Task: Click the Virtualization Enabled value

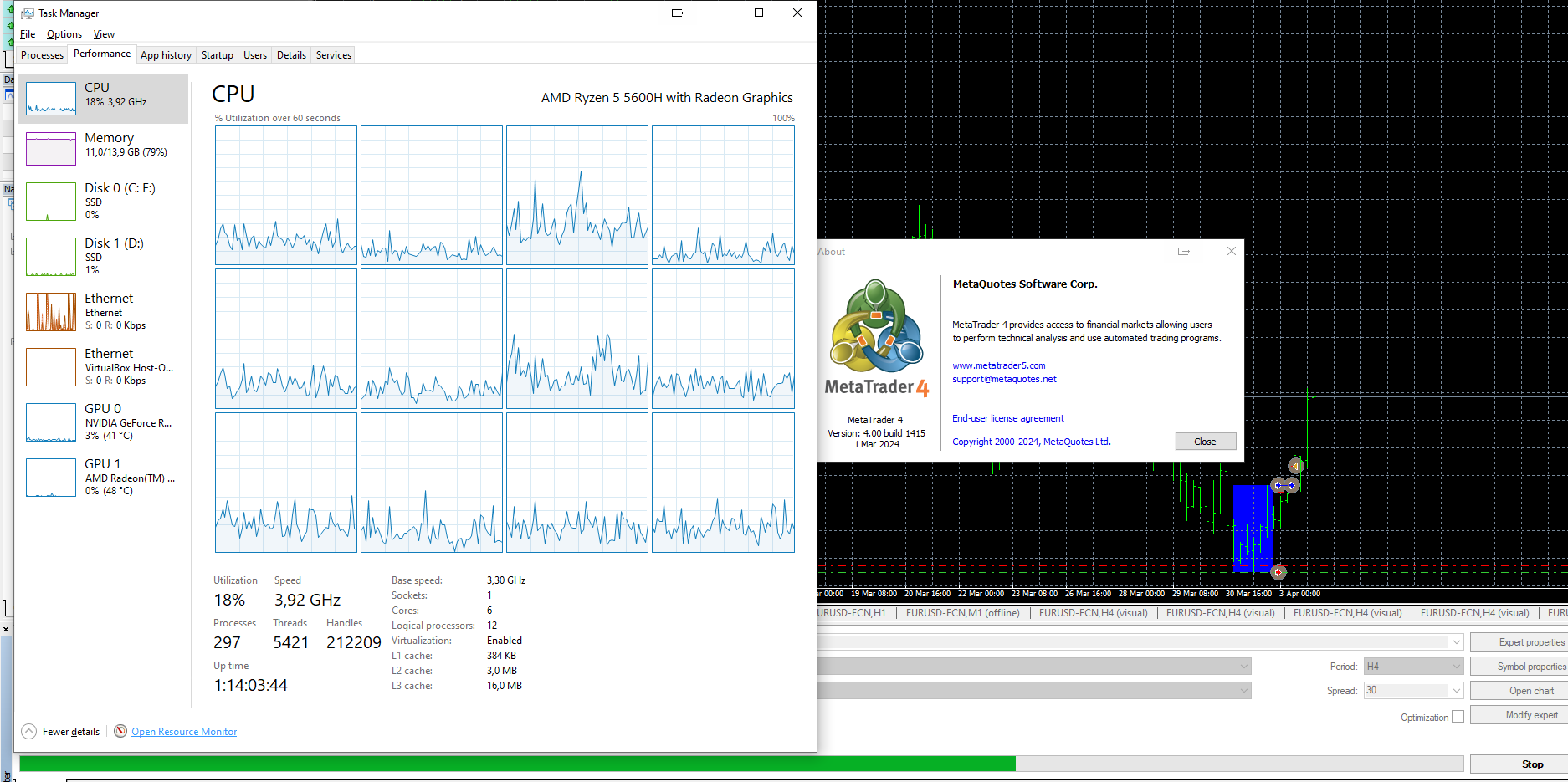Action: tap(505, 641)
